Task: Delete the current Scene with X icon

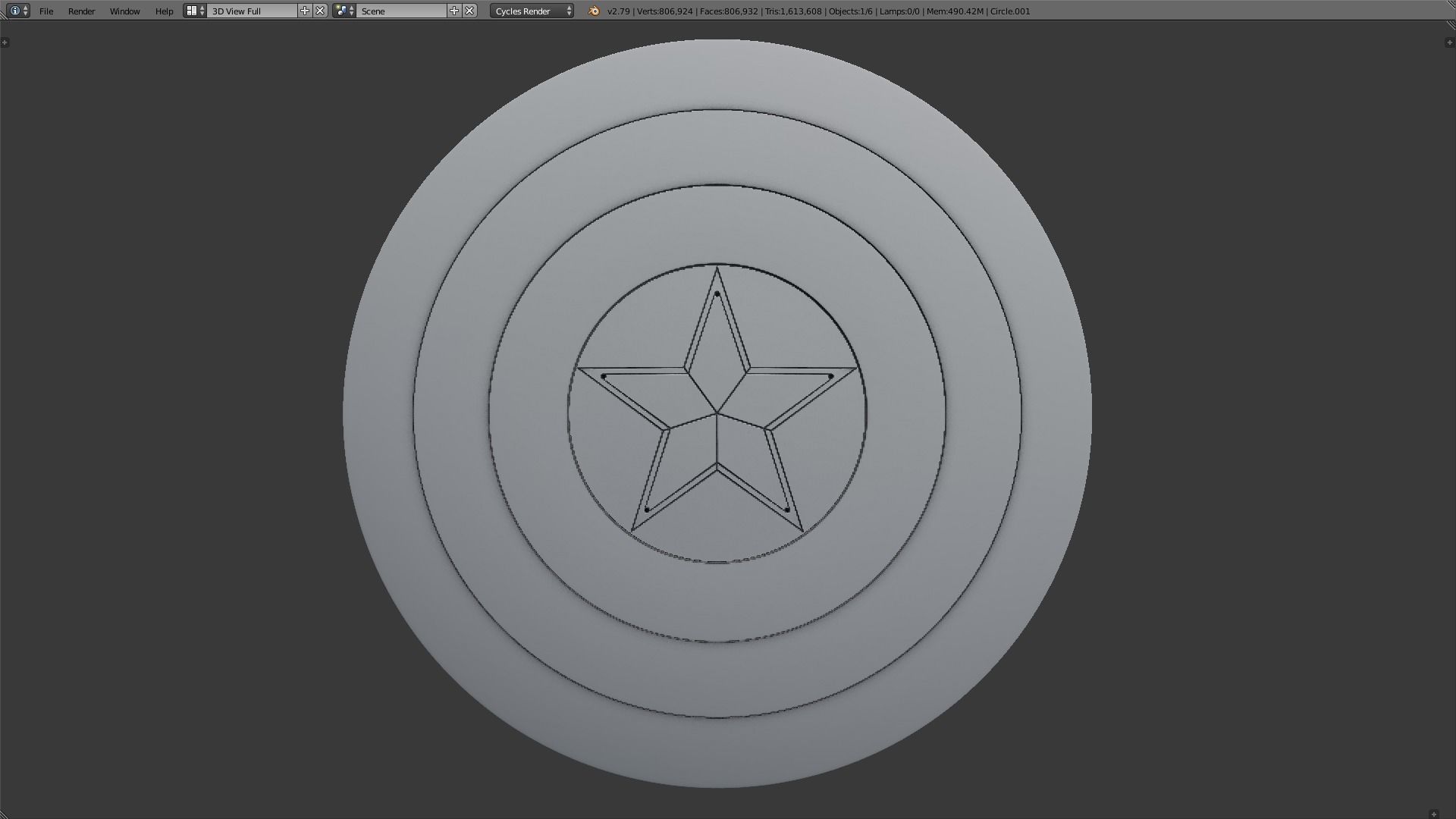Action: click(469, 11)
